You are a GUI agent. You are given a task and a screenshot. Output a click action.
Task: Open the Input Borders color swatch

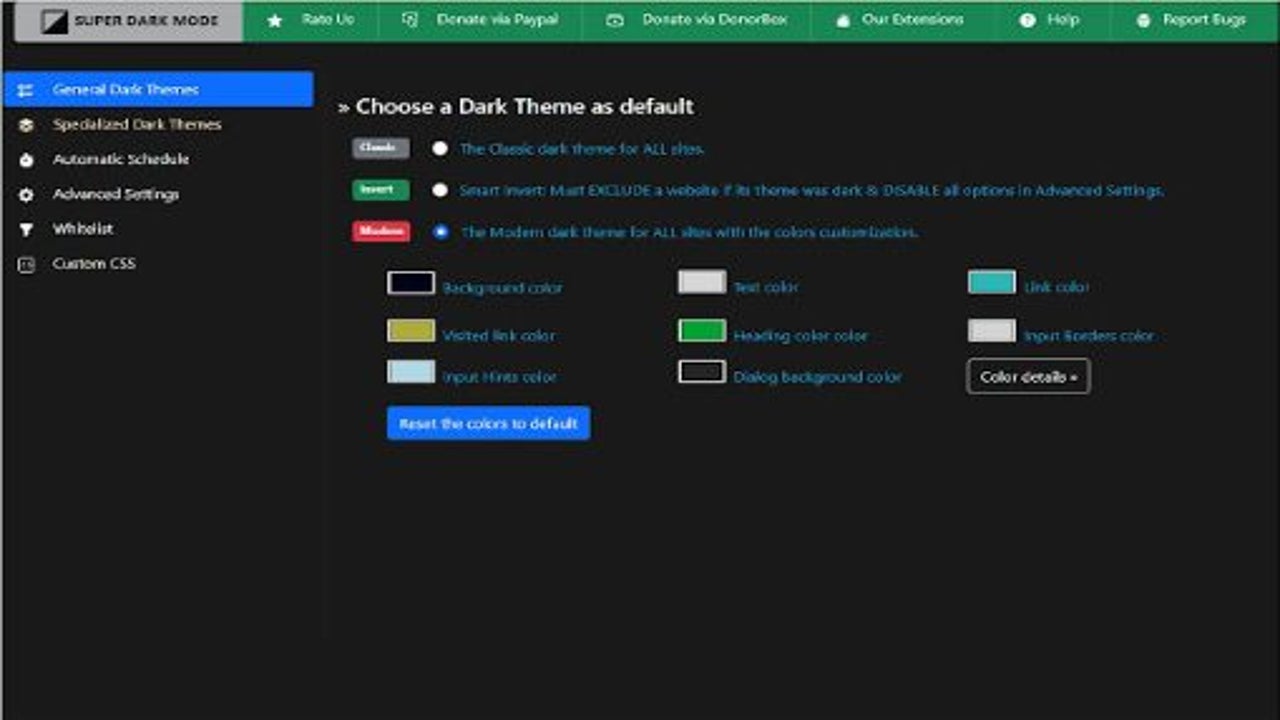pos(992,331)
